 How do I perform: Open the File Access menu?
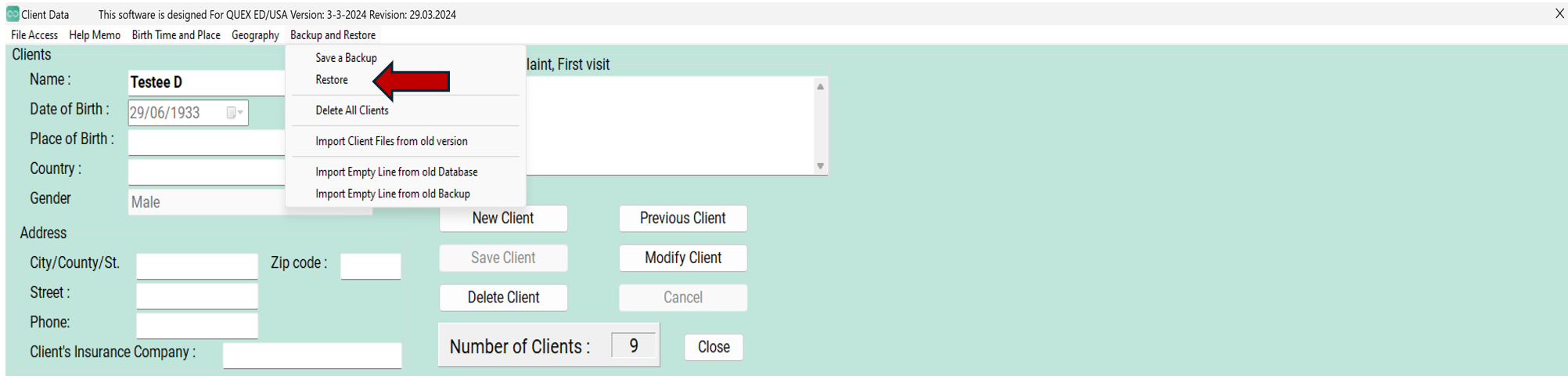coord(34,35)
